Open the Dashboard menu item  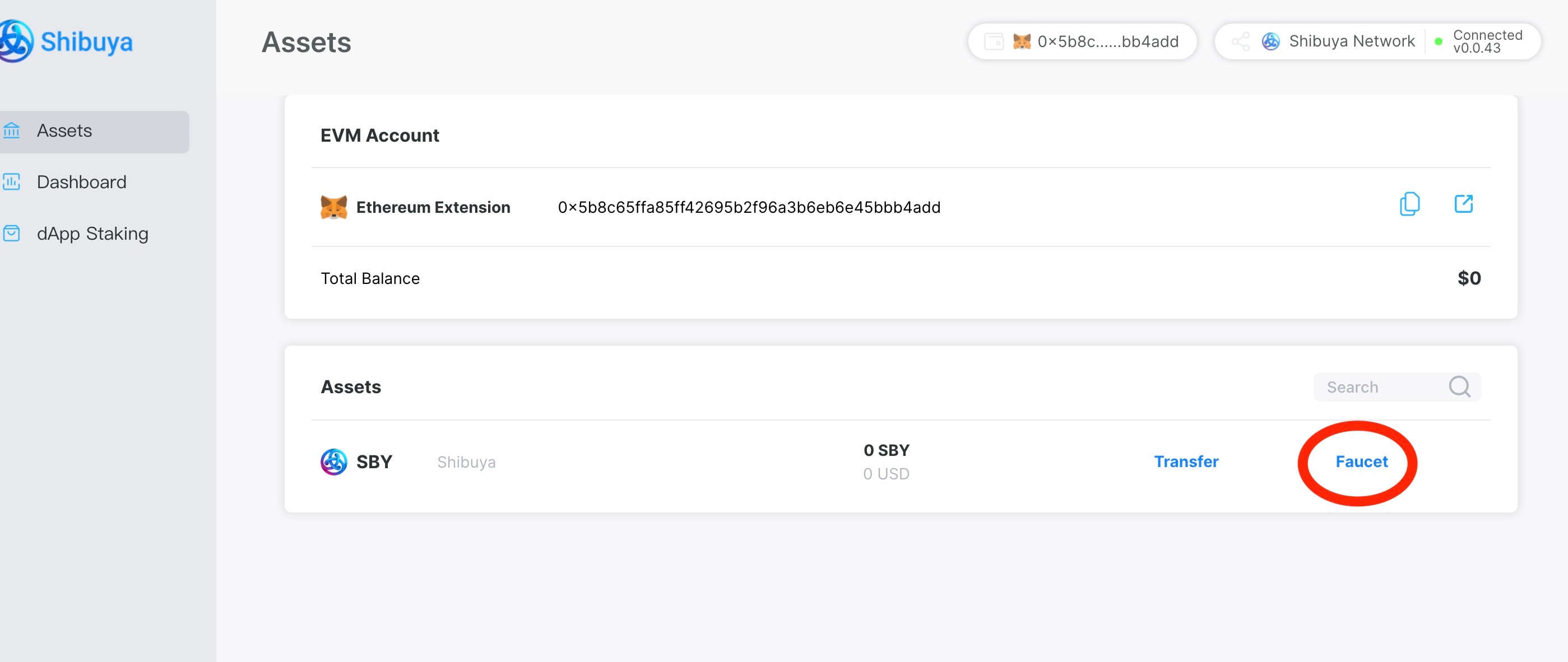point(82,182)
